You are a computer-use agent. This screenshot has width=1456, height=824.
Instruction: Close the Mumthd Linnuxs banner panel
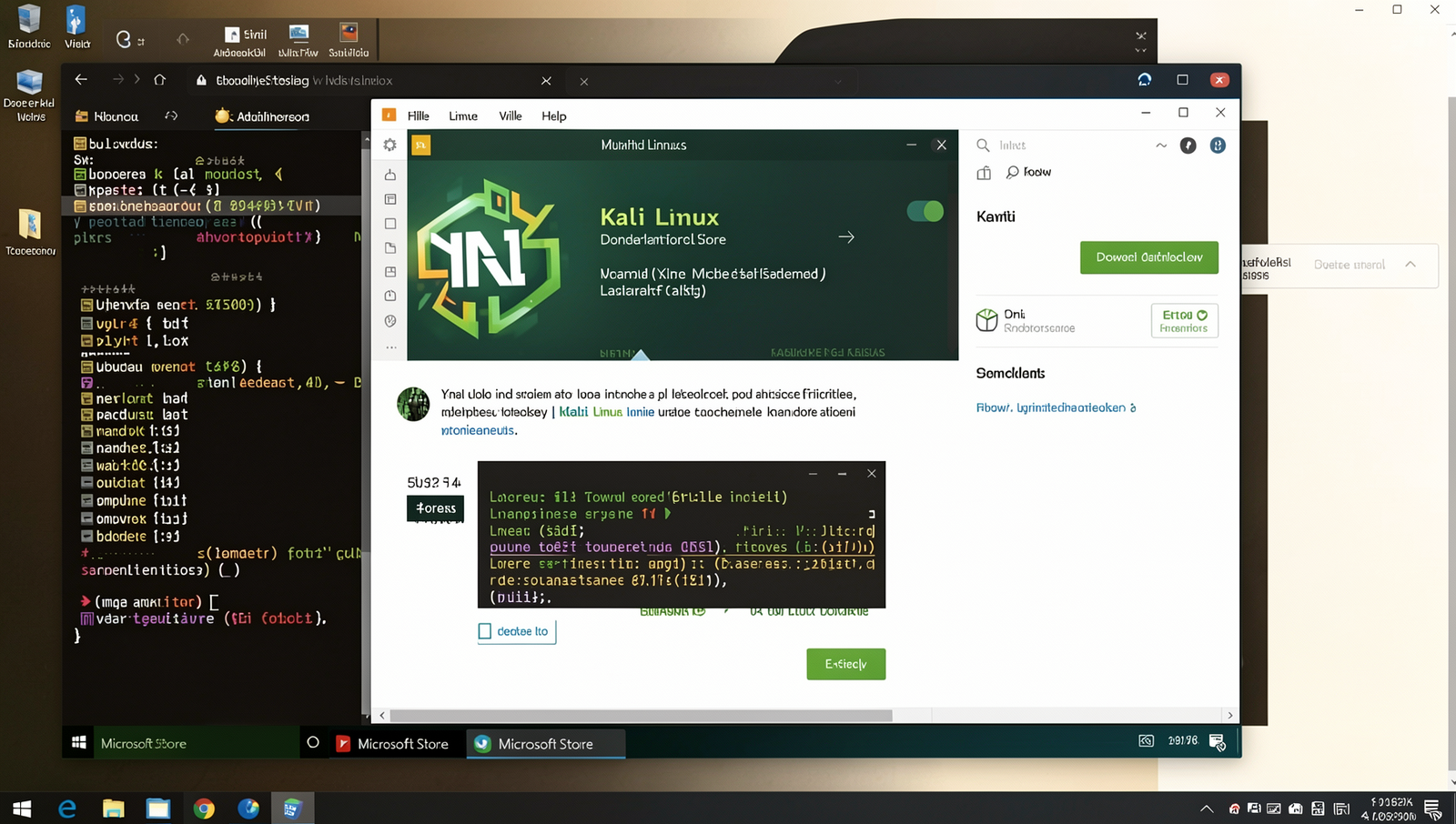942,145
